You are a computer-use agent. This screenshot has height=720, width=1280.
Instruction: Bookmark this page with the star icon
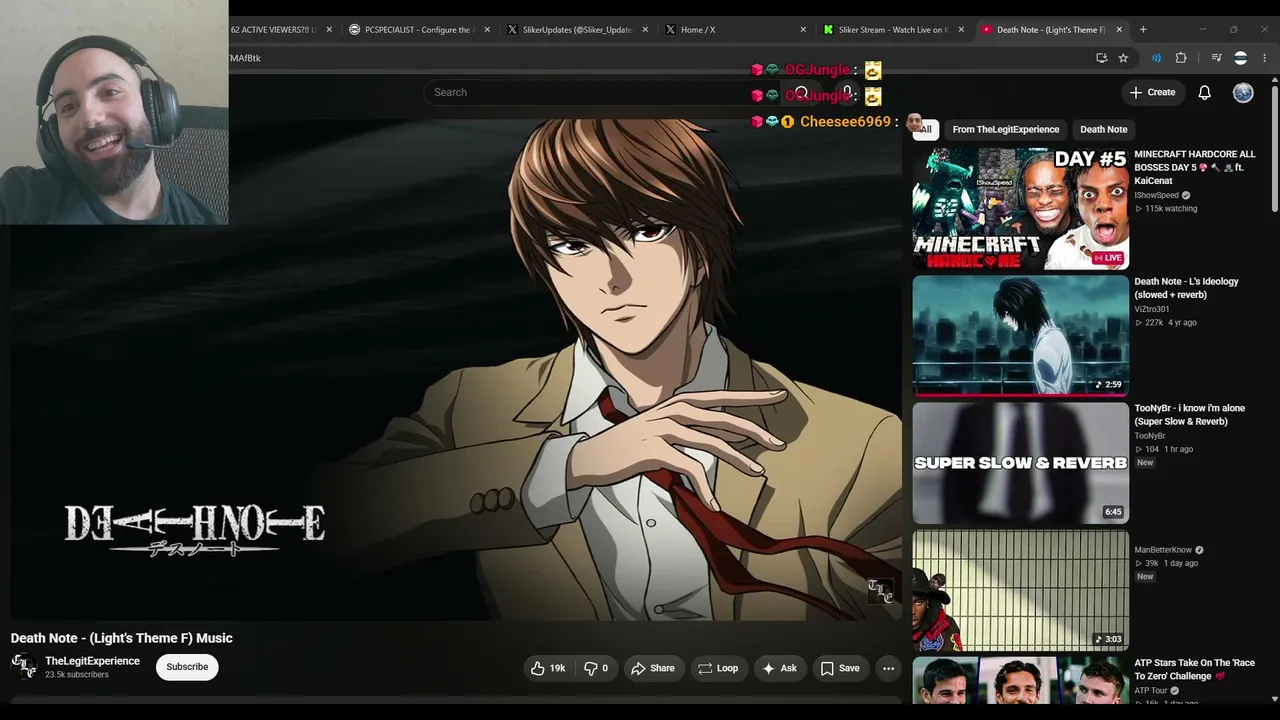(x=1123, y=58)
